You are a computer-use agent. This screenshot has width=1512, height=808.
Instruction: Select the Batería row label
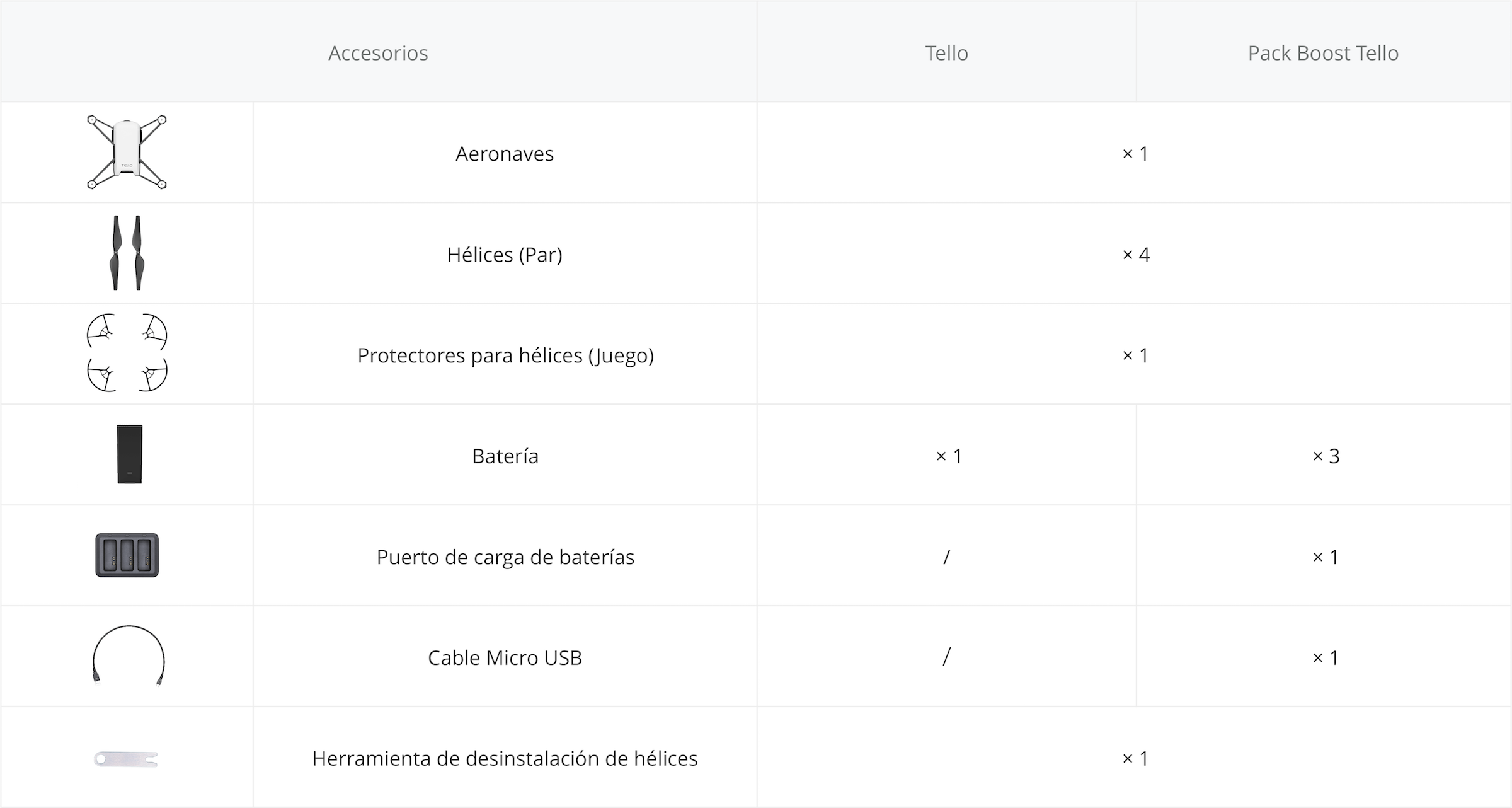[505, 456]
